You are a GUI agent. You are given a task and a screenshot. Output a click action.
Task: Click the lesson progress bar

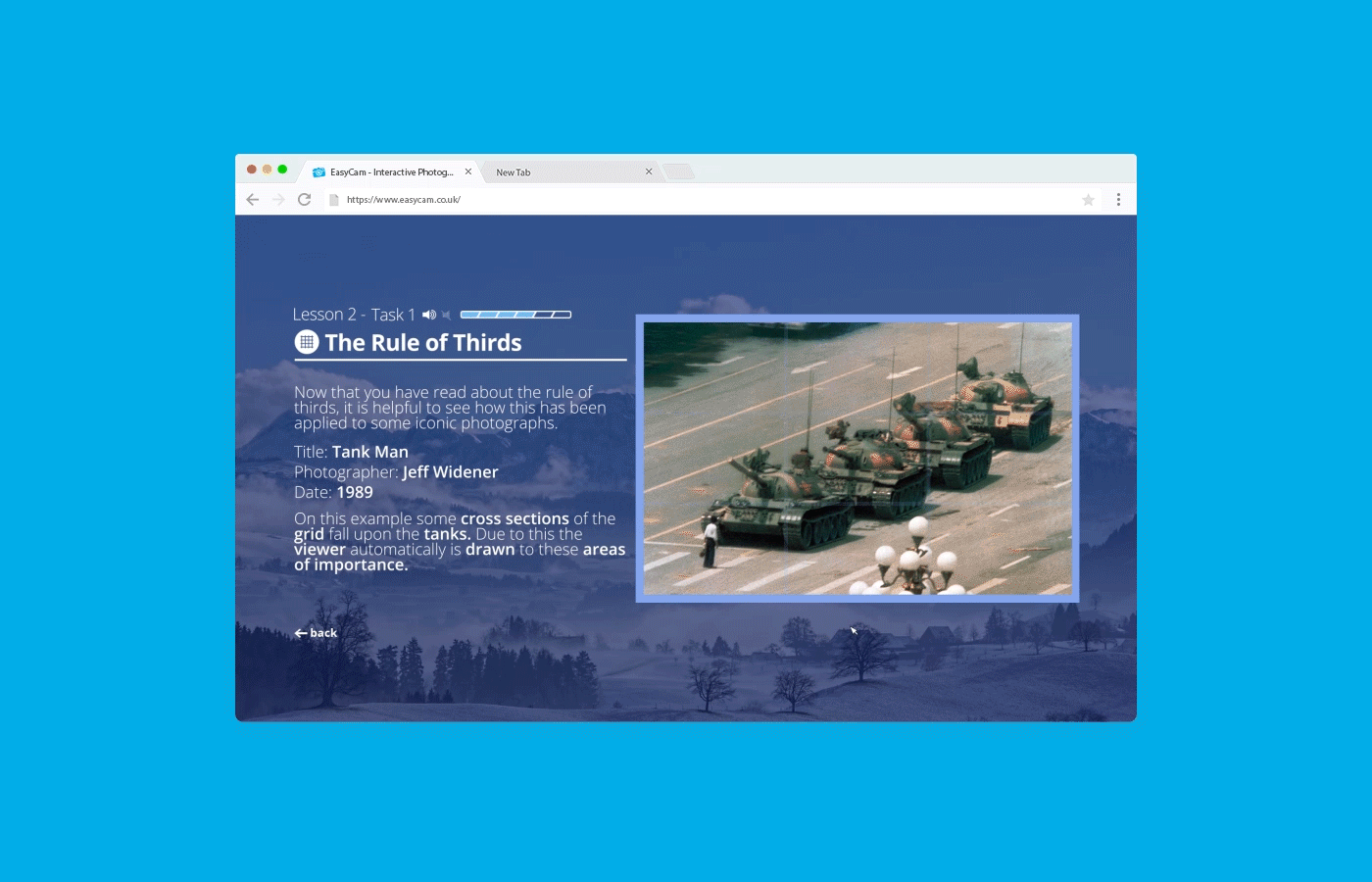[515, 315]
